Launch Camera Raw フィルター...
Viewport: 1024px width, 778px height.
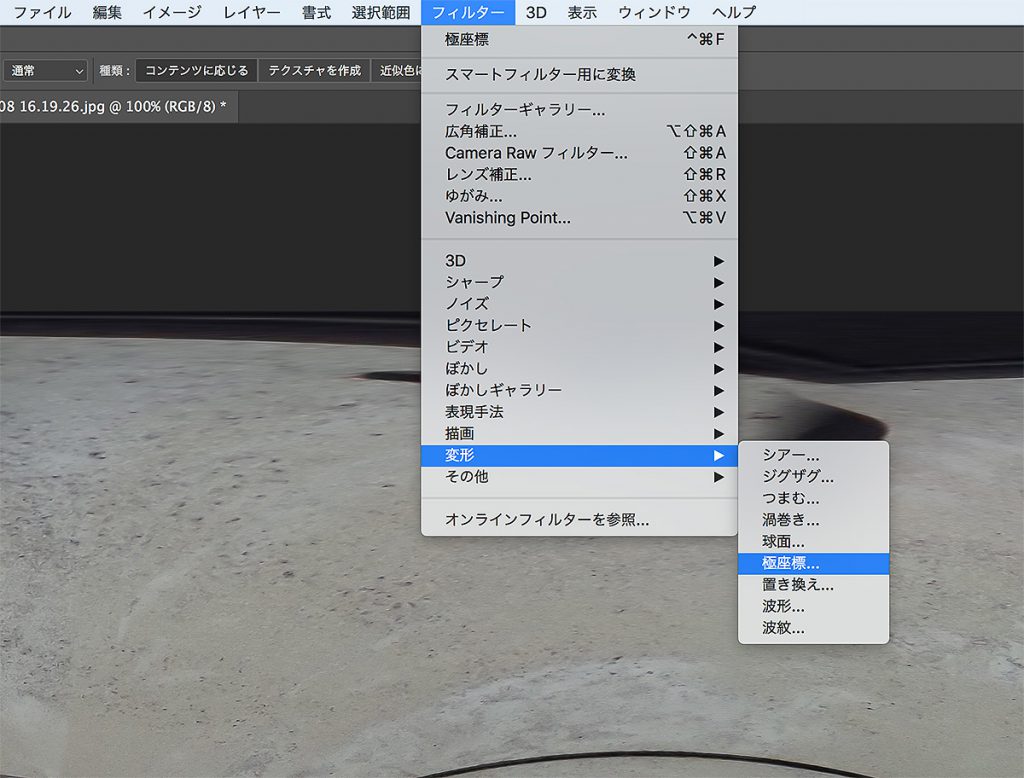pyautogui.click(x=536, y=153)
